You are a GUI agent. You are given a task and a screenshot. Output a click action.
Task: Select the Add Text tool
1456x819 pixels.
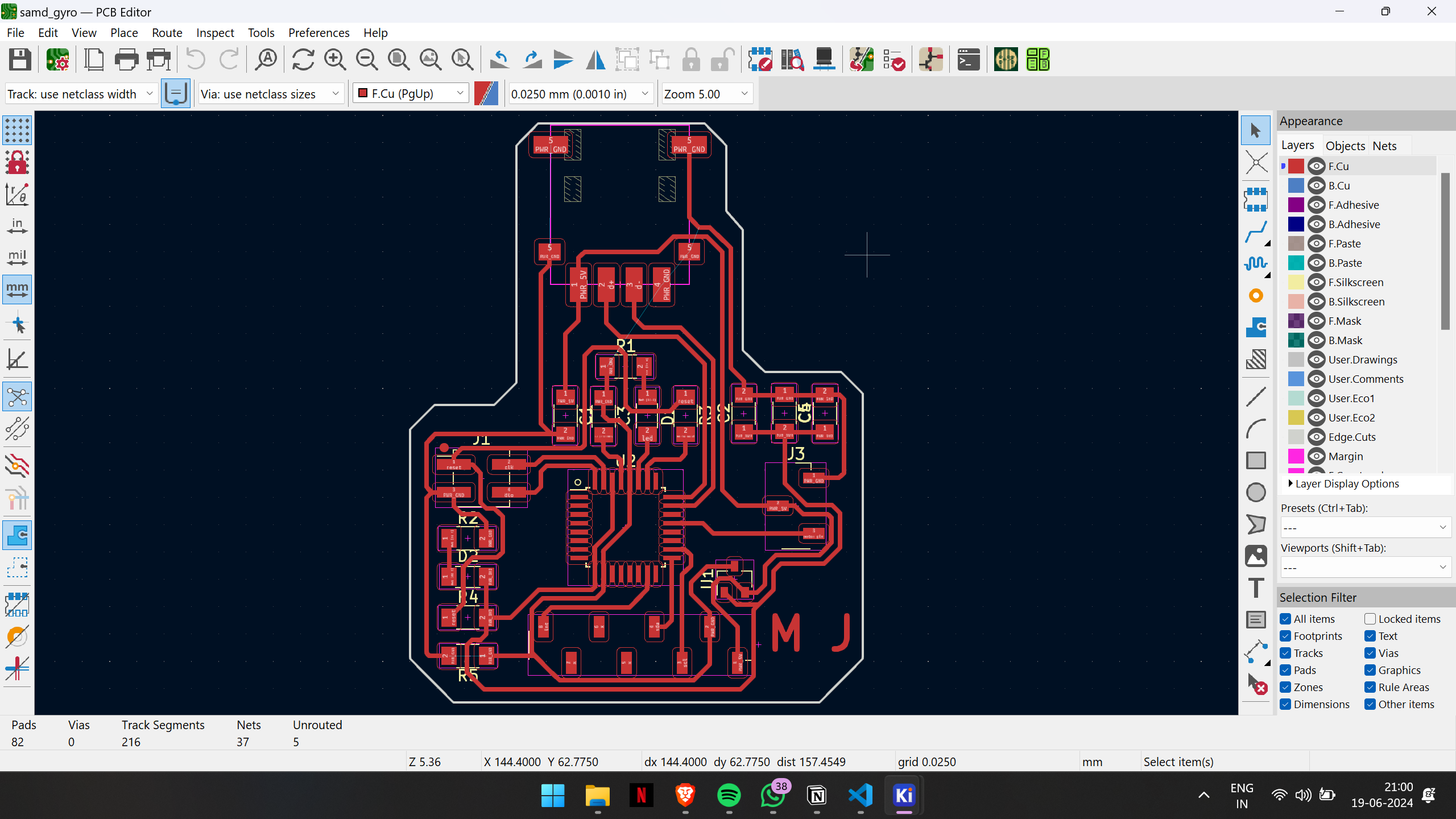1256,588
